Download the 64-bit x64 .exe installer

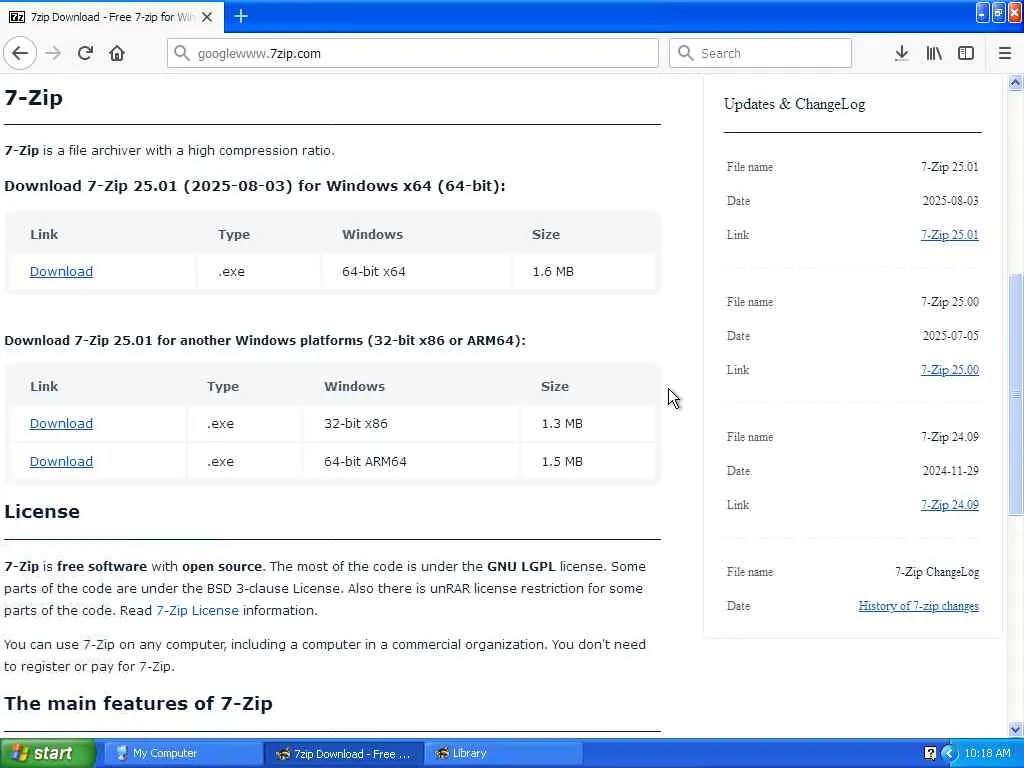(x=61, y=272)
